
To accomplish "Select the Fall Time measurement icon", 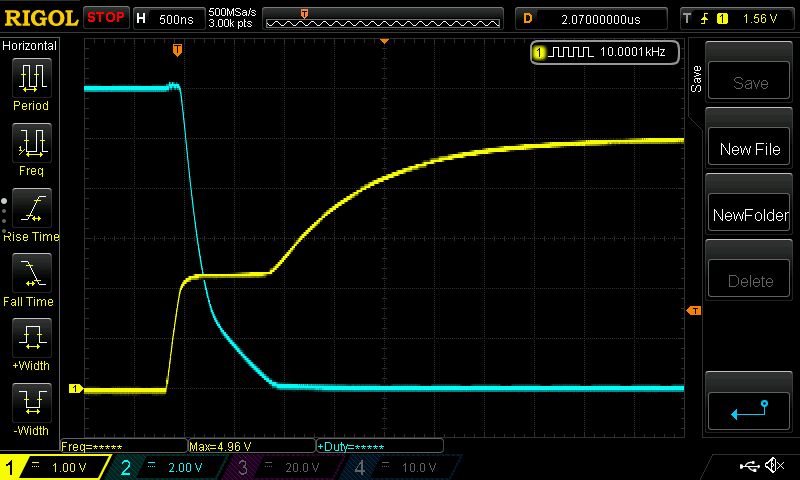I will (32, 273).
